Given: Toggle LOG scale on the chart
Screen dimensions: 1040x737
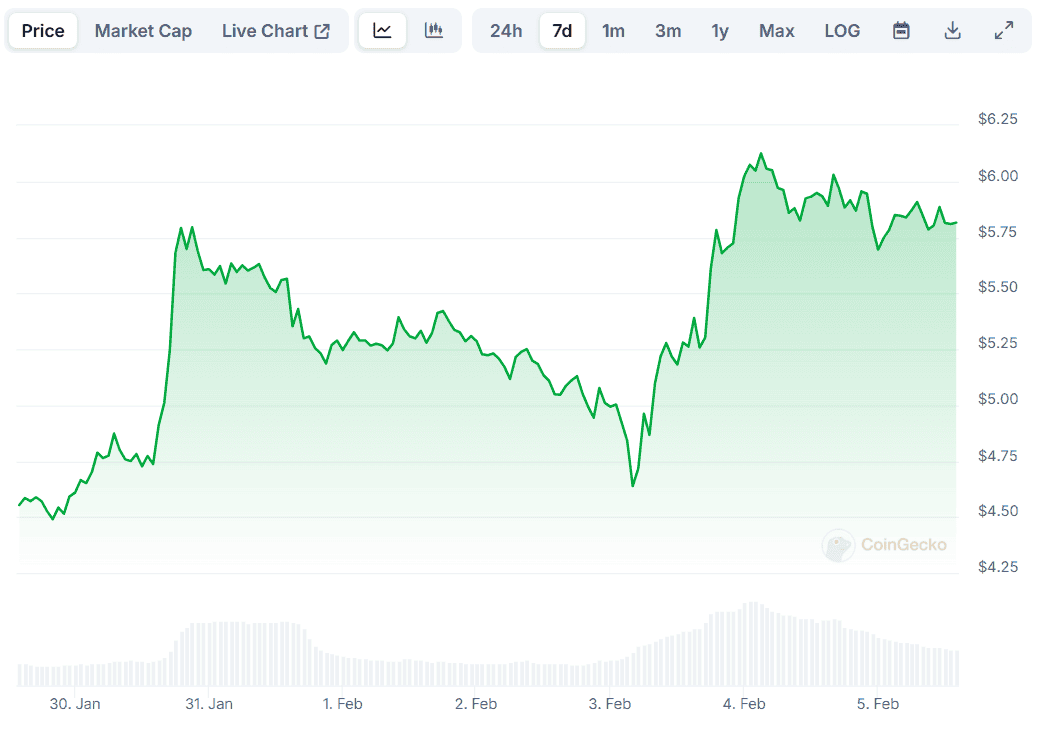Looking at the screenshot, I should pyautogui.click(x=842, y=31).
